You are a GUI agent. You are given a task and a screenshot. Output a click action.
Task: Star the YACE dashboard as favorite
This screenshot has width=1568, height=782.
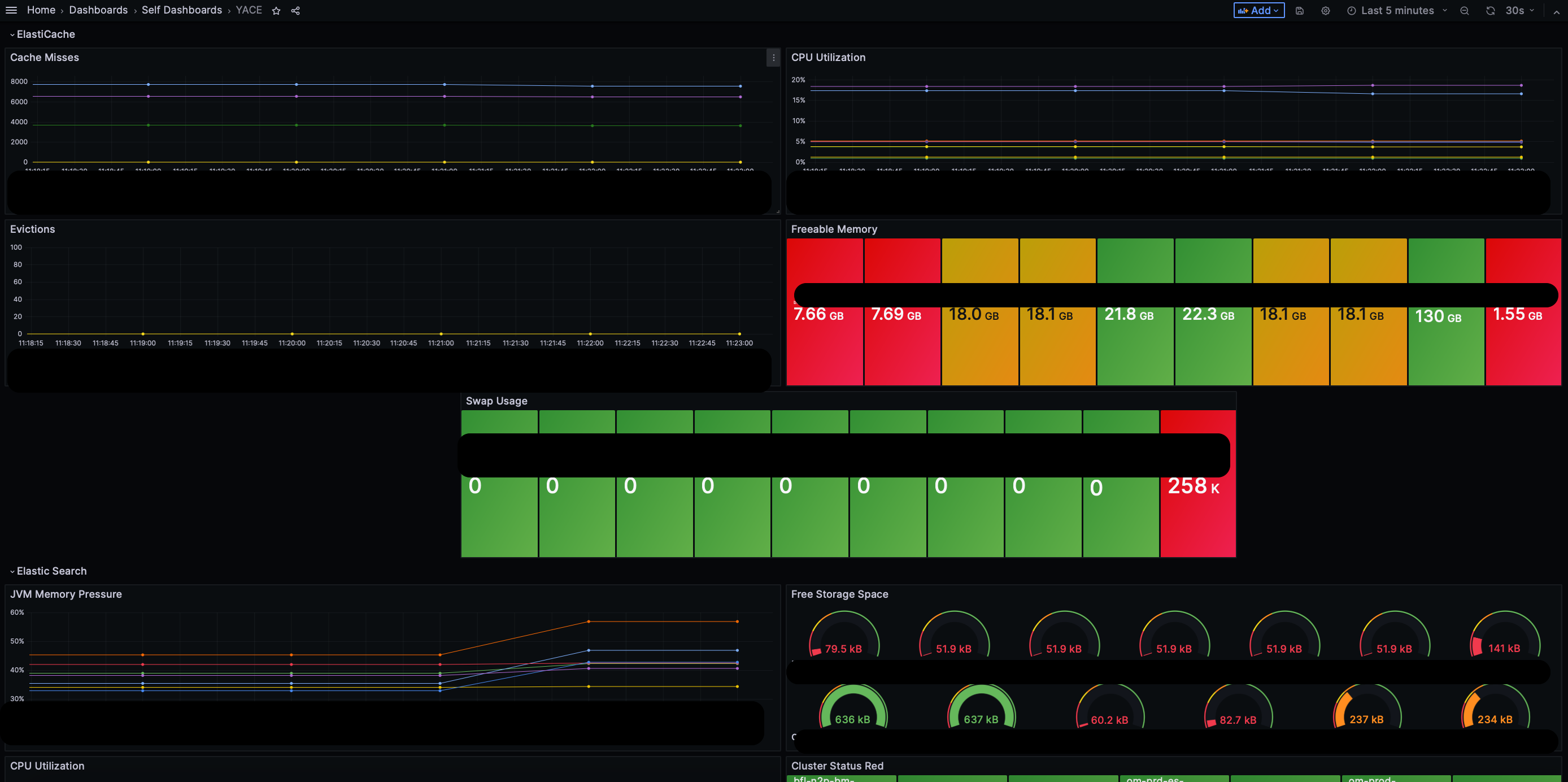pyautogui.click(x=276, y=11)
